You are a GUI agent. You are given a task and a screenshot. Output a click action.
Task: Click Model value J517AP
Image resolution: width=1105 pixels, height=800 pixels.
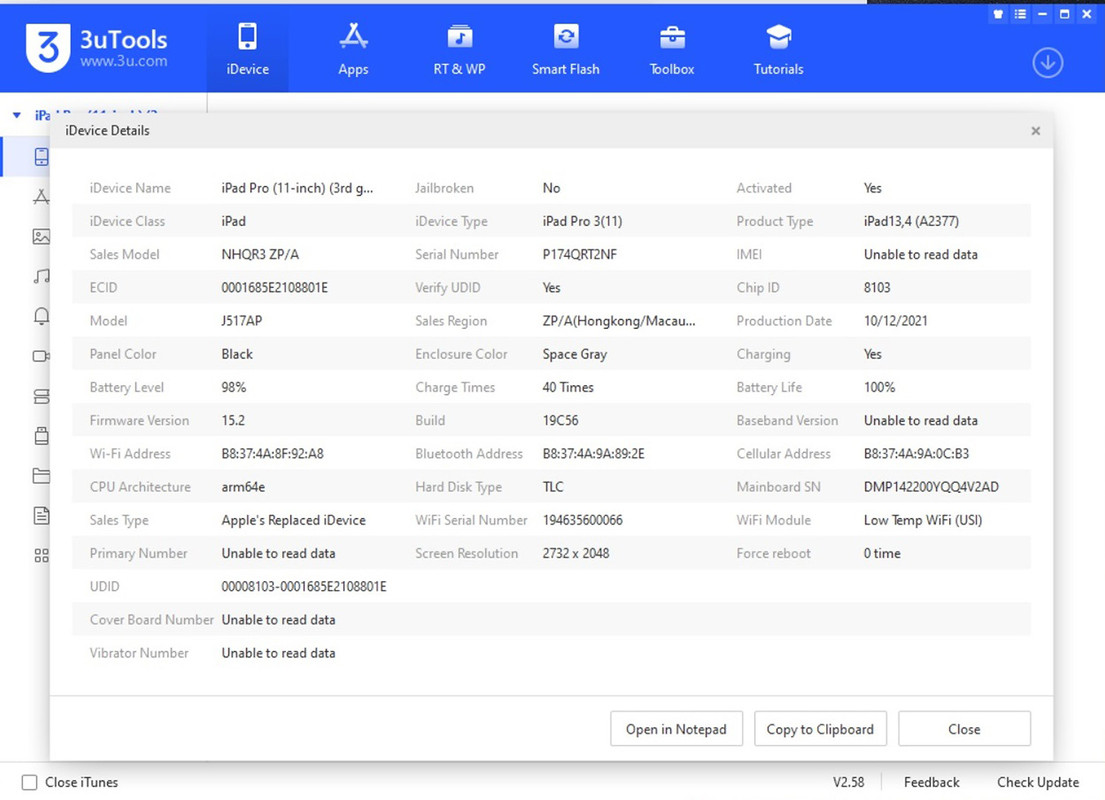pyautogui.click(x=241, y=321)
